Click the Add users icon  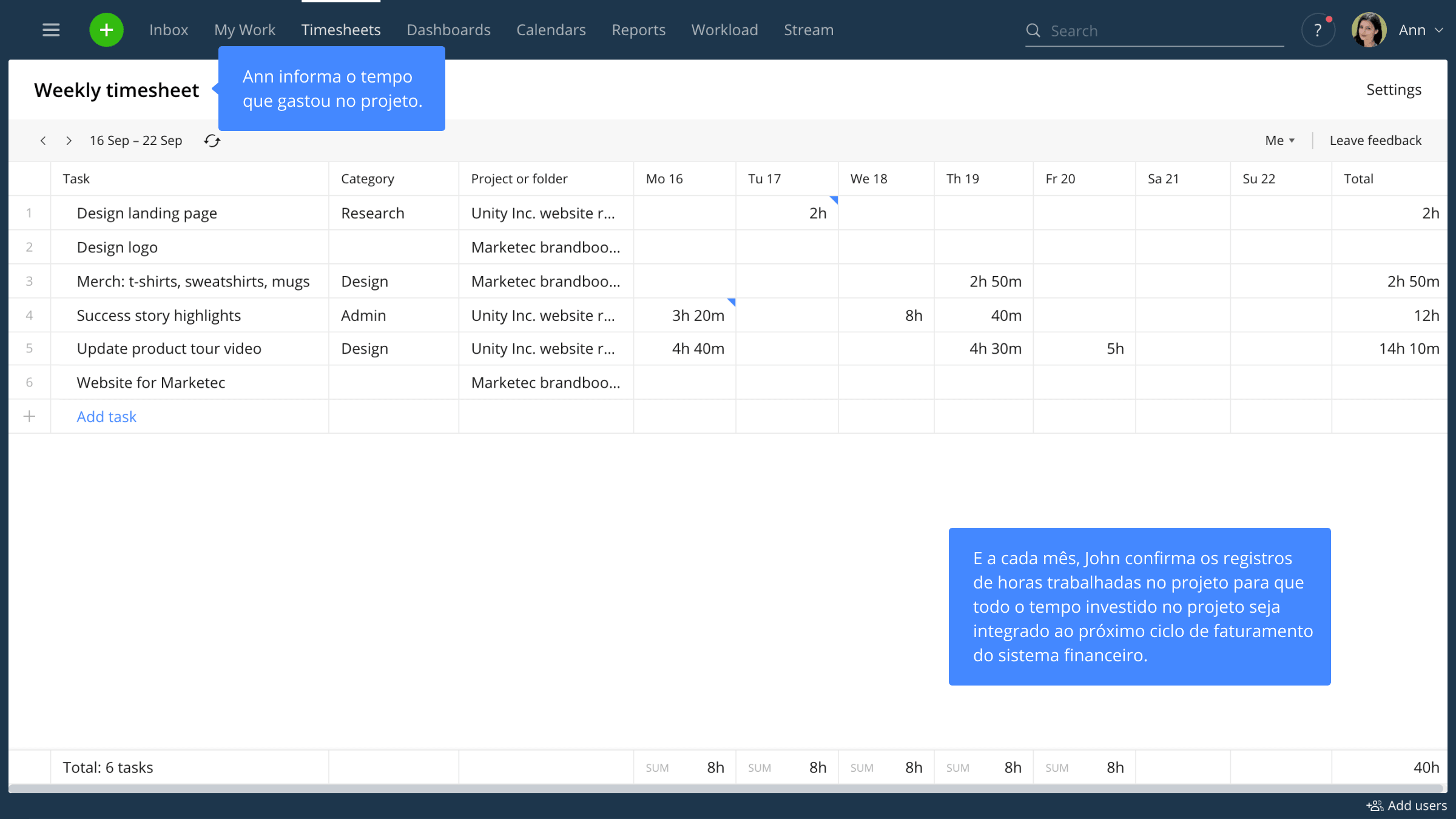(1375, 806)
